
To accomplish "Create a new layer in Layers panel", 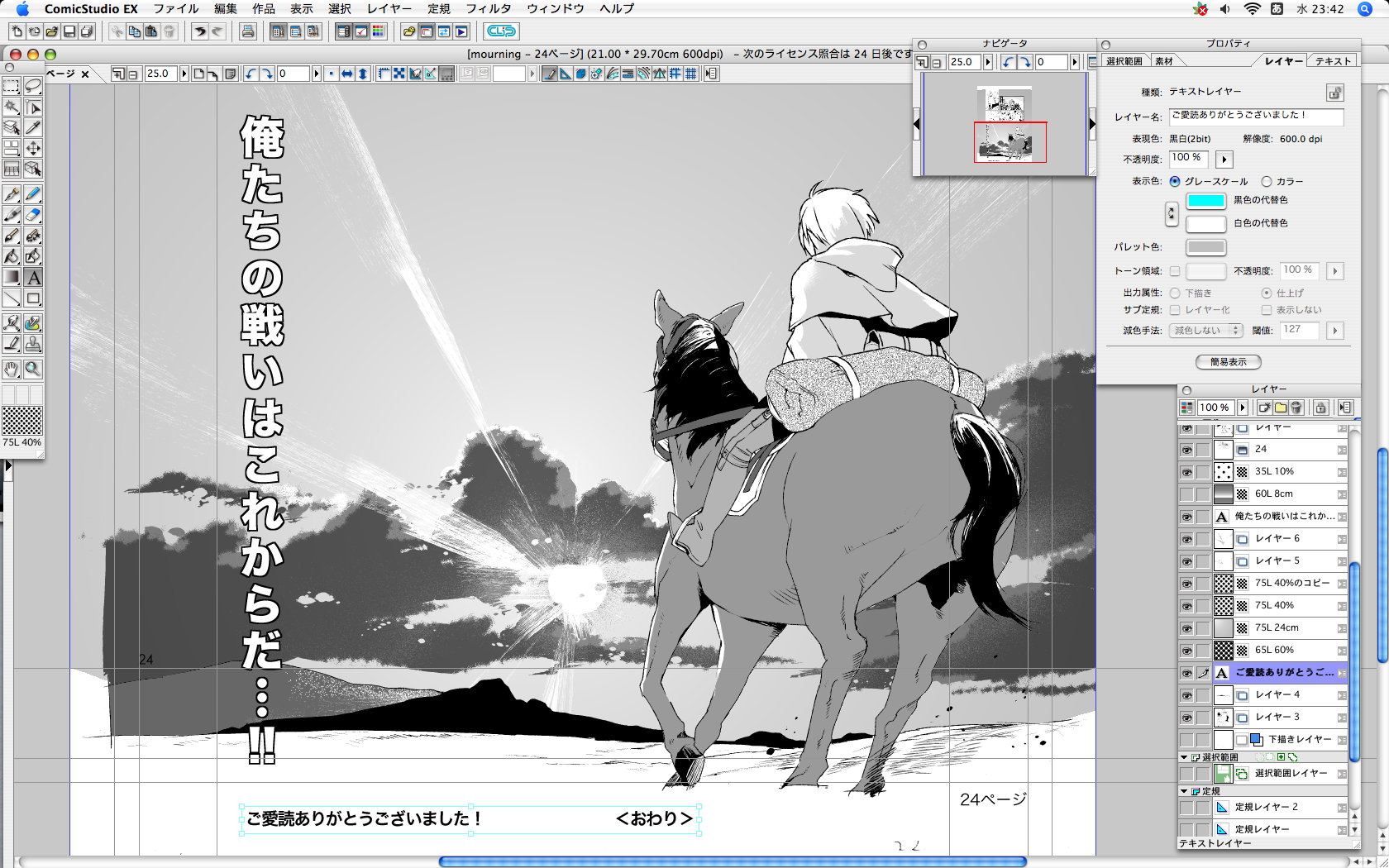I will [1264, 408].
